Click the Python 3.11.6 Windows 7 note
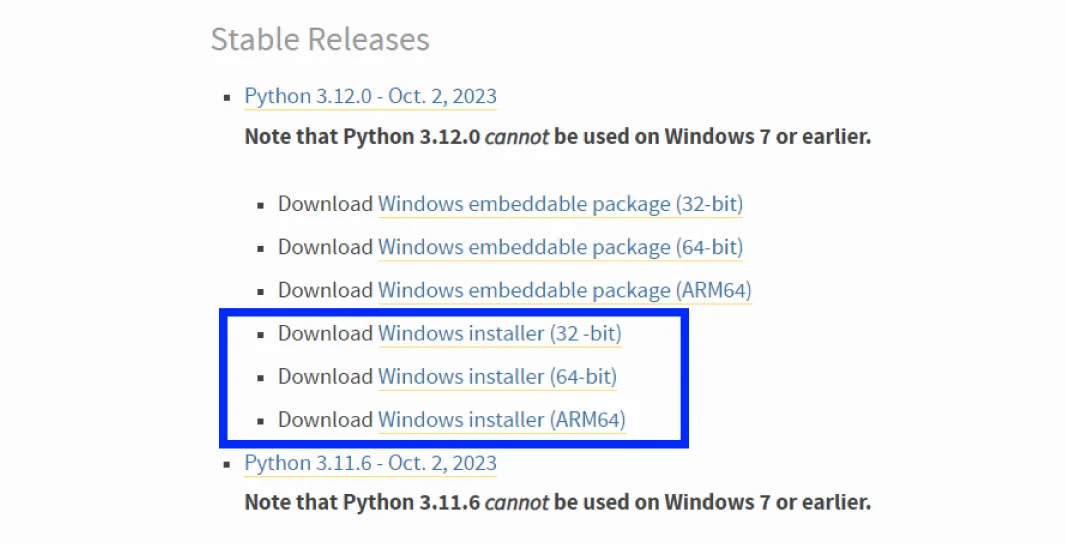This screenshot has width=1065, height=544. 557,502
